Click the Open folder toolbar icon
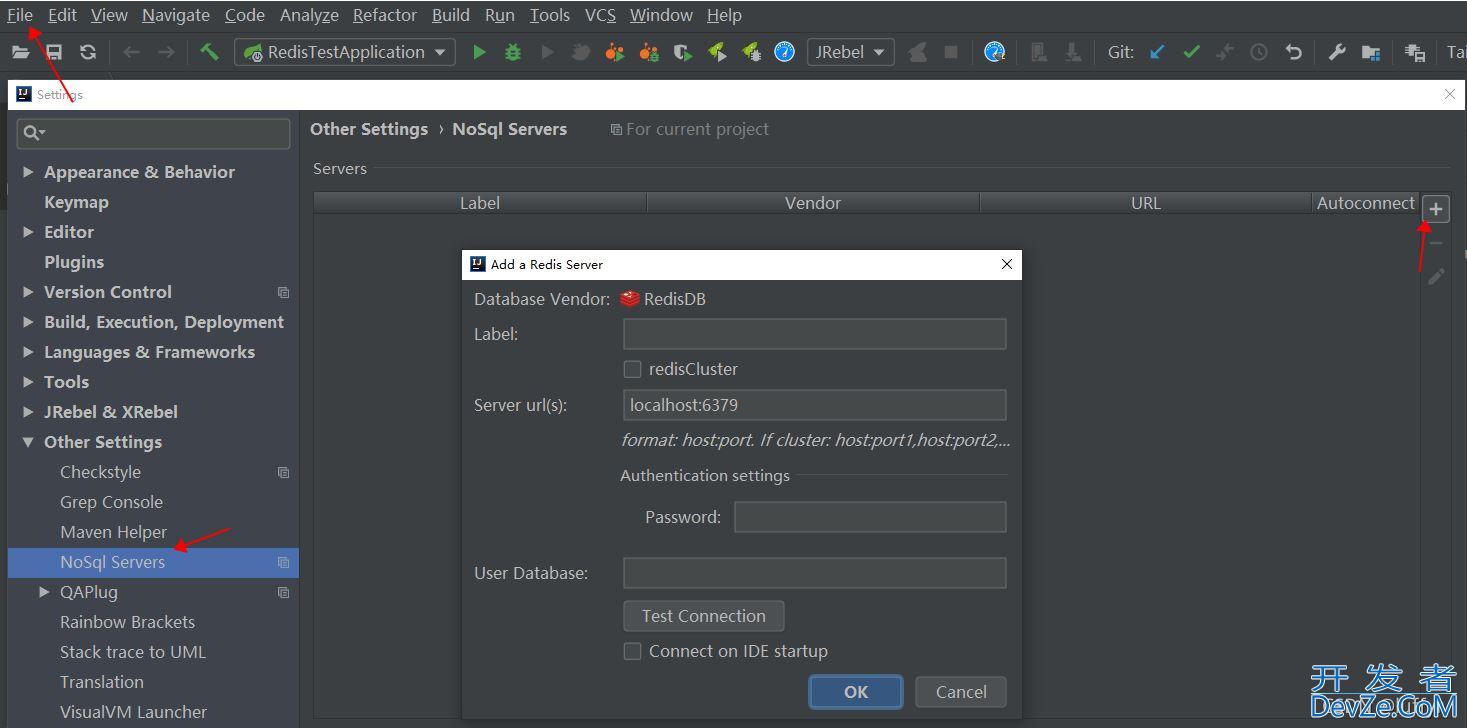This screenshot has height=728, width=1467. pyautogui.click(x=20, y=52)
